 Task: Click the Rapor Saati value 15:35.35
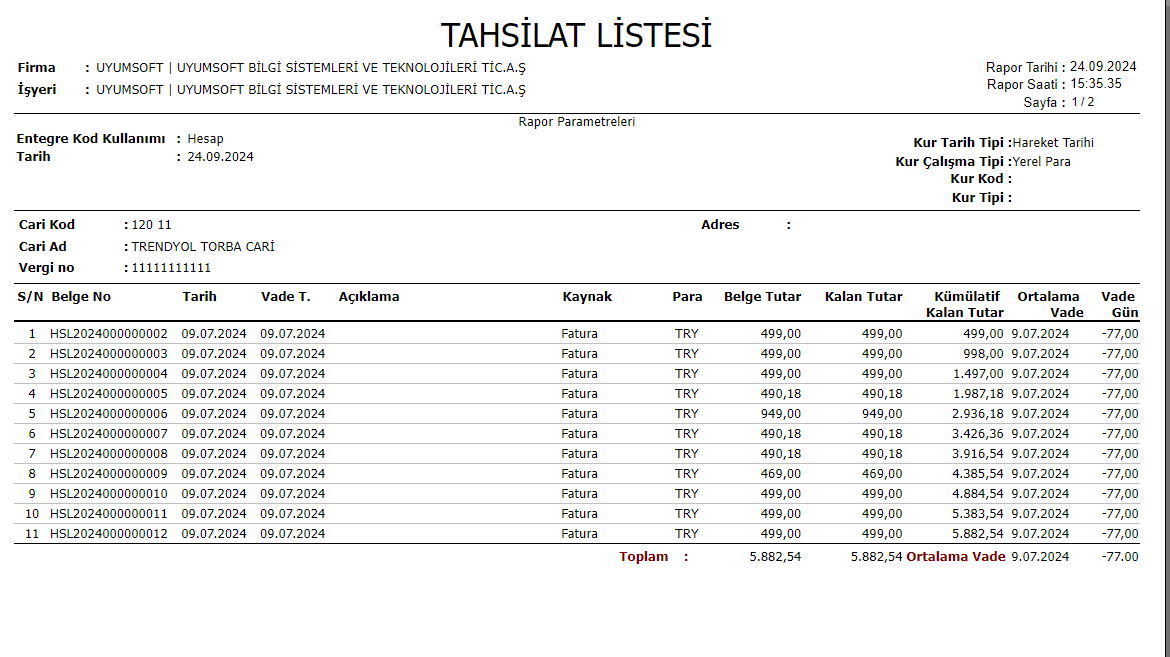(1095, 84)
